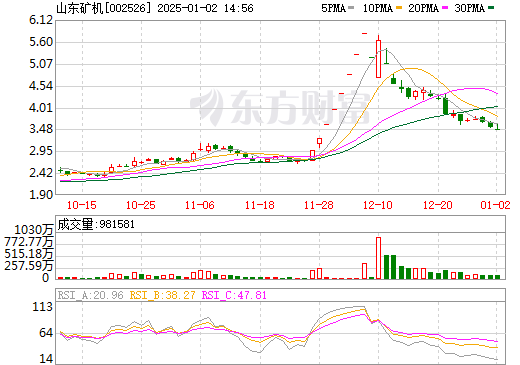Click the 2.42 price axis label
The image size is (520, 365).
pyautogui.click(x=41, y=173)
